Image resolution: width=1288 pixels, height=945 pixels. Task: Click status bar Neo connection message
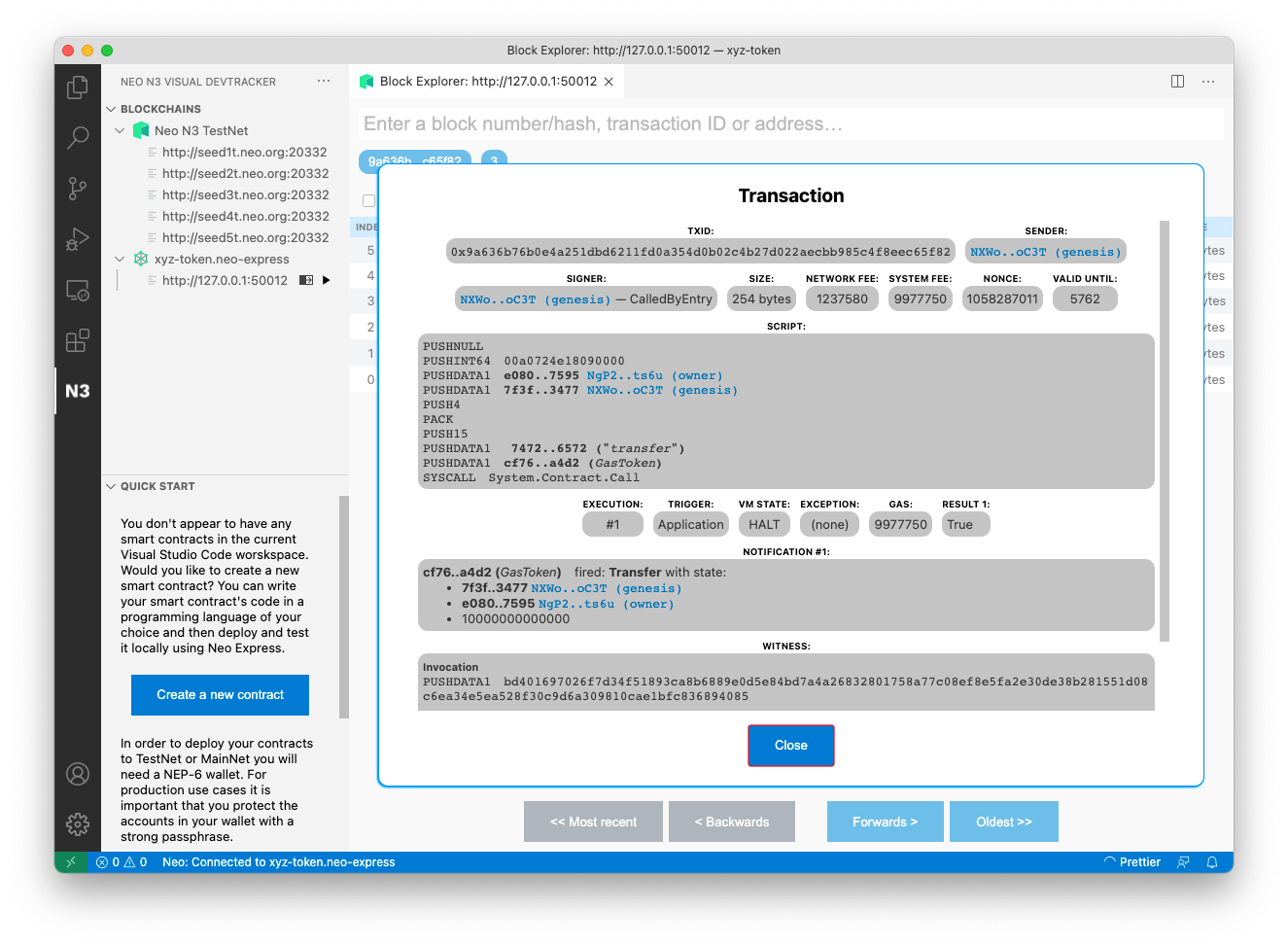tap(279, 862)
